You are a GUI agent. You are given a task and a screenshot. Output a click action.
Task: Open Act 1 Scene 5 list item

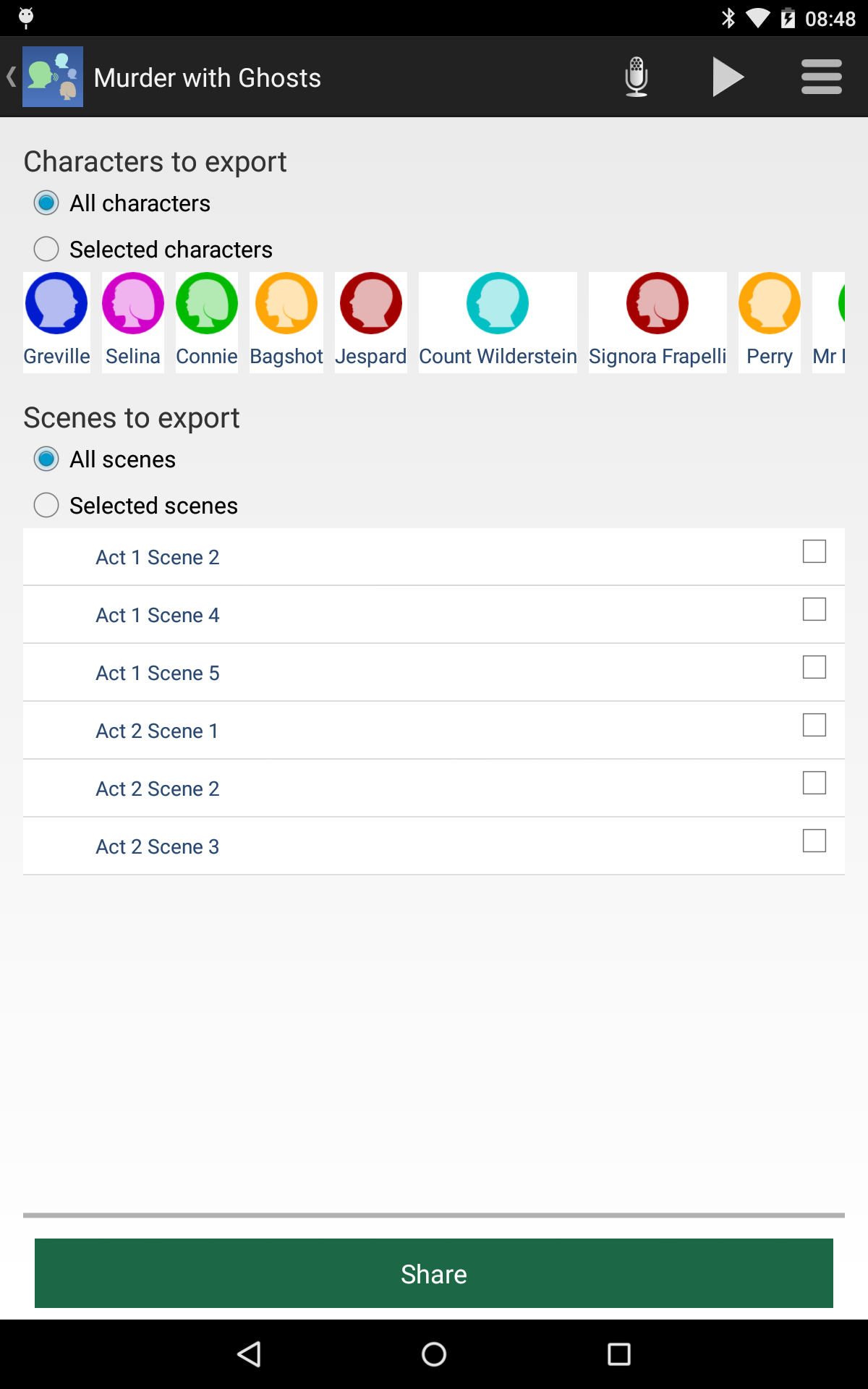(434, 672)
